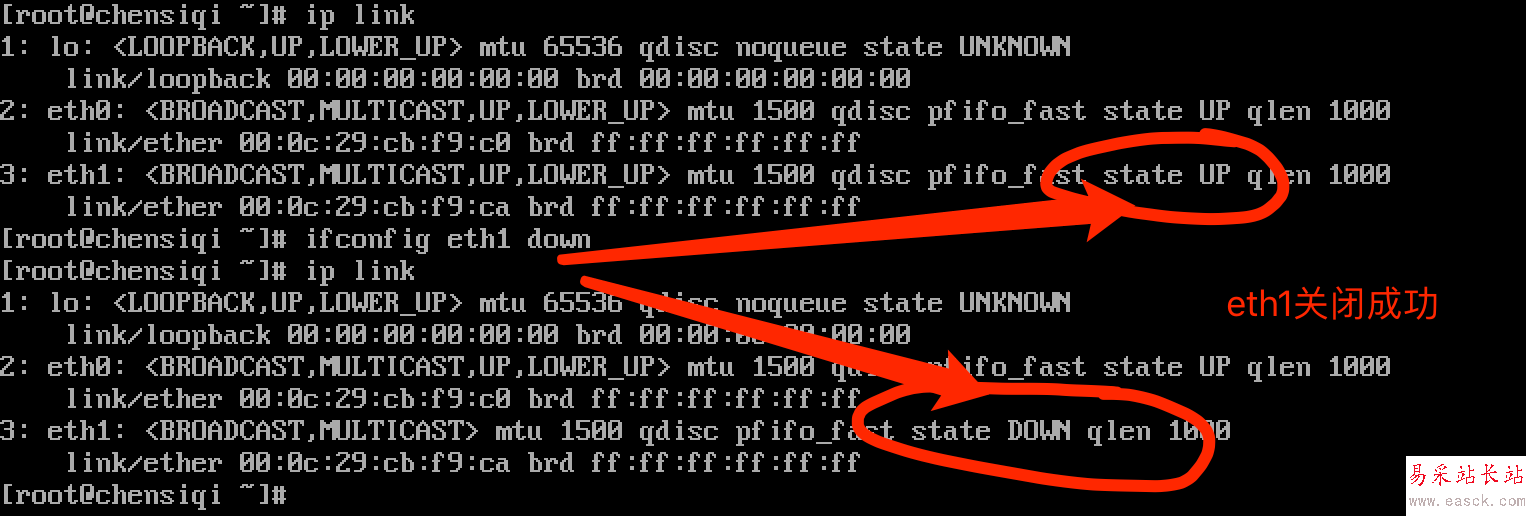
Task: Click the final empty shell prompt
Action: pos(145,494)
